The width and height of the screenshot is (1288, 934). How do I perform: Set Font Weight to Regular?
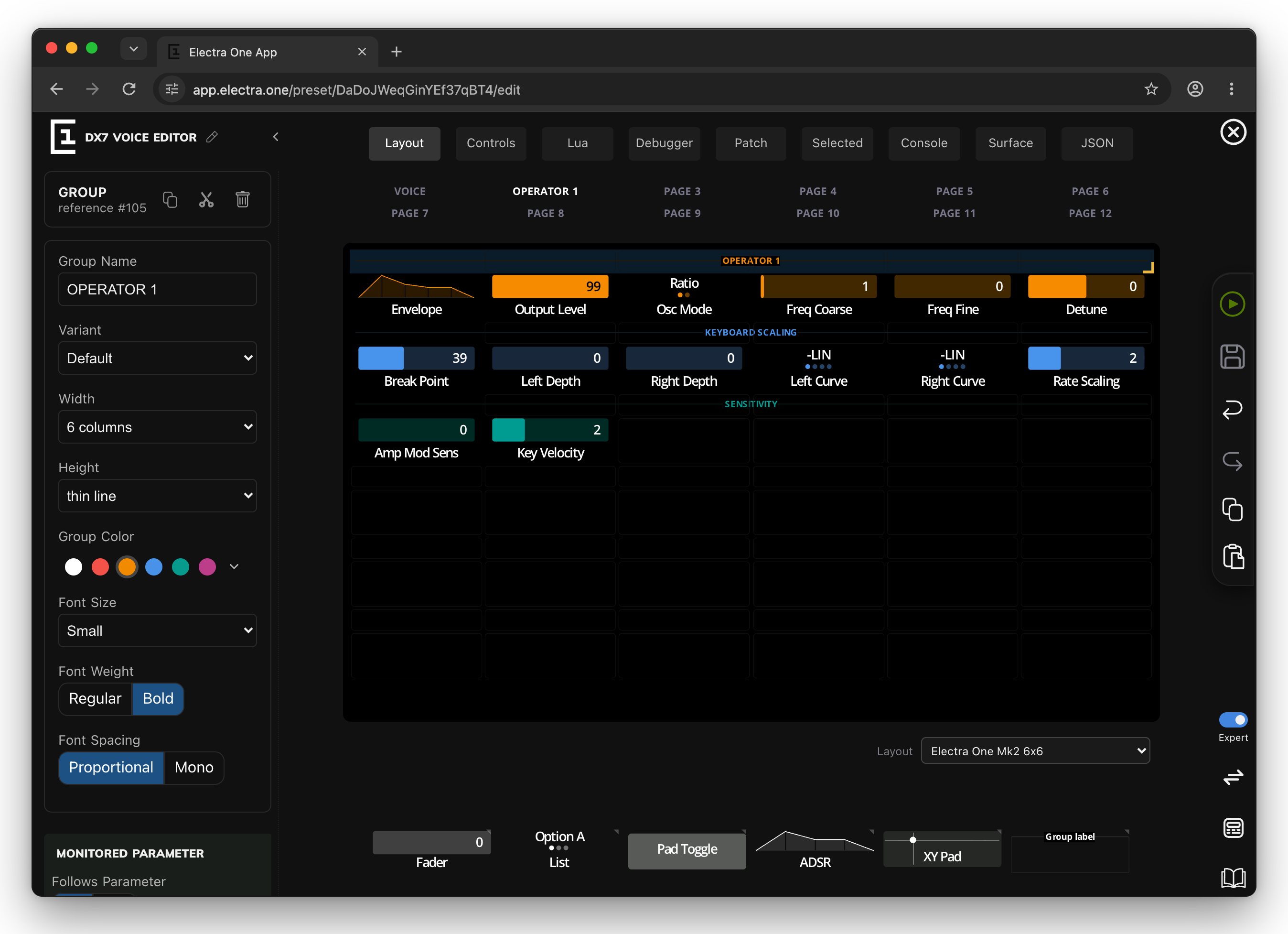96,699
